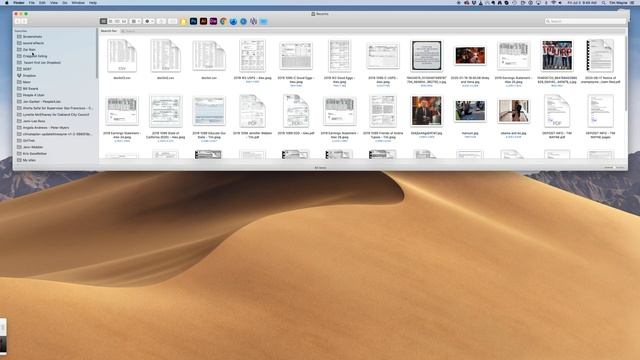Open the Help menu
Image resolution: width=640 pixels, height=360 pixels.
coord(93,2)
